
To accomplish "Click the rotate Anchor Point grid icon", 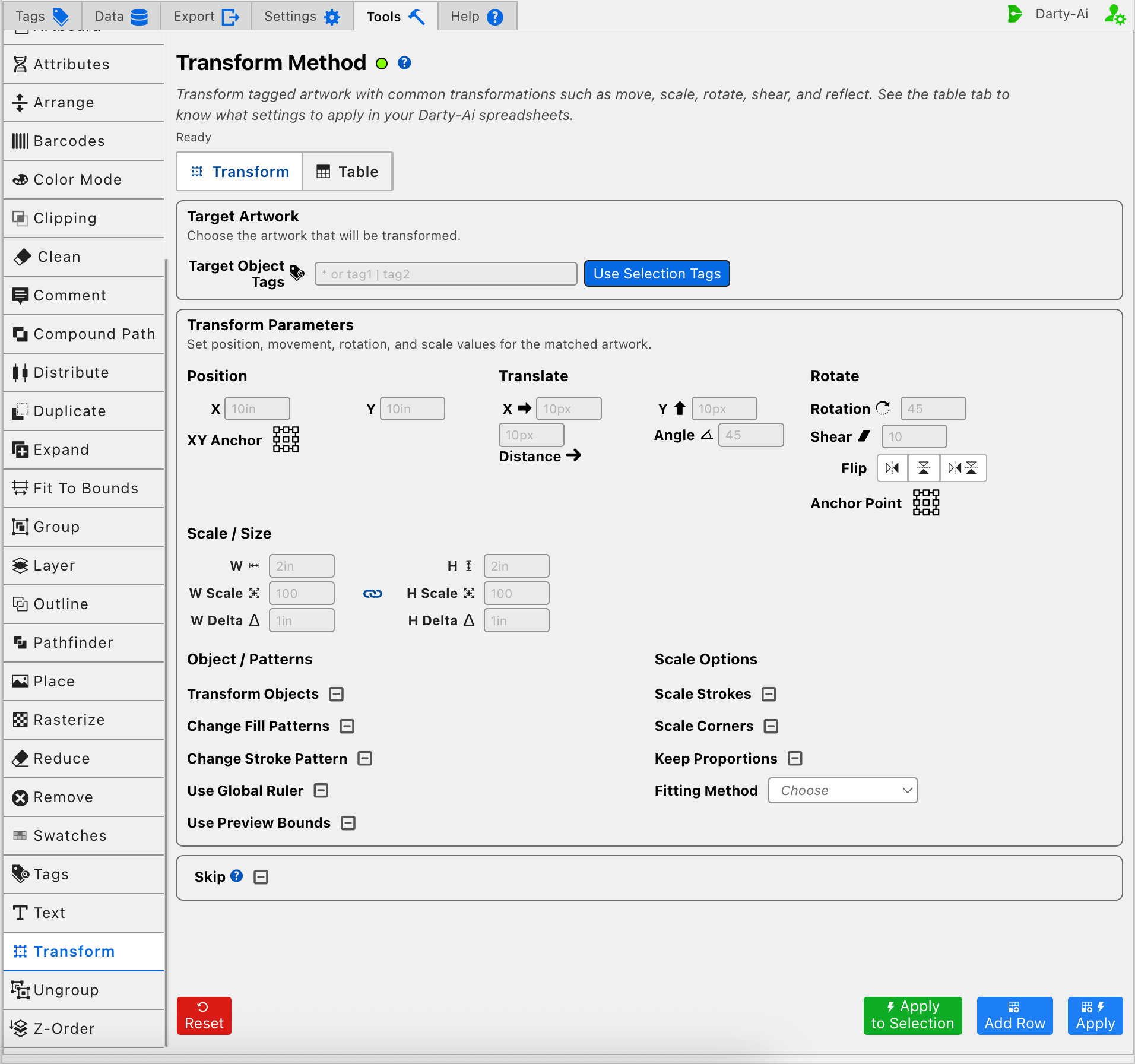I will click(x=925, y=502).
